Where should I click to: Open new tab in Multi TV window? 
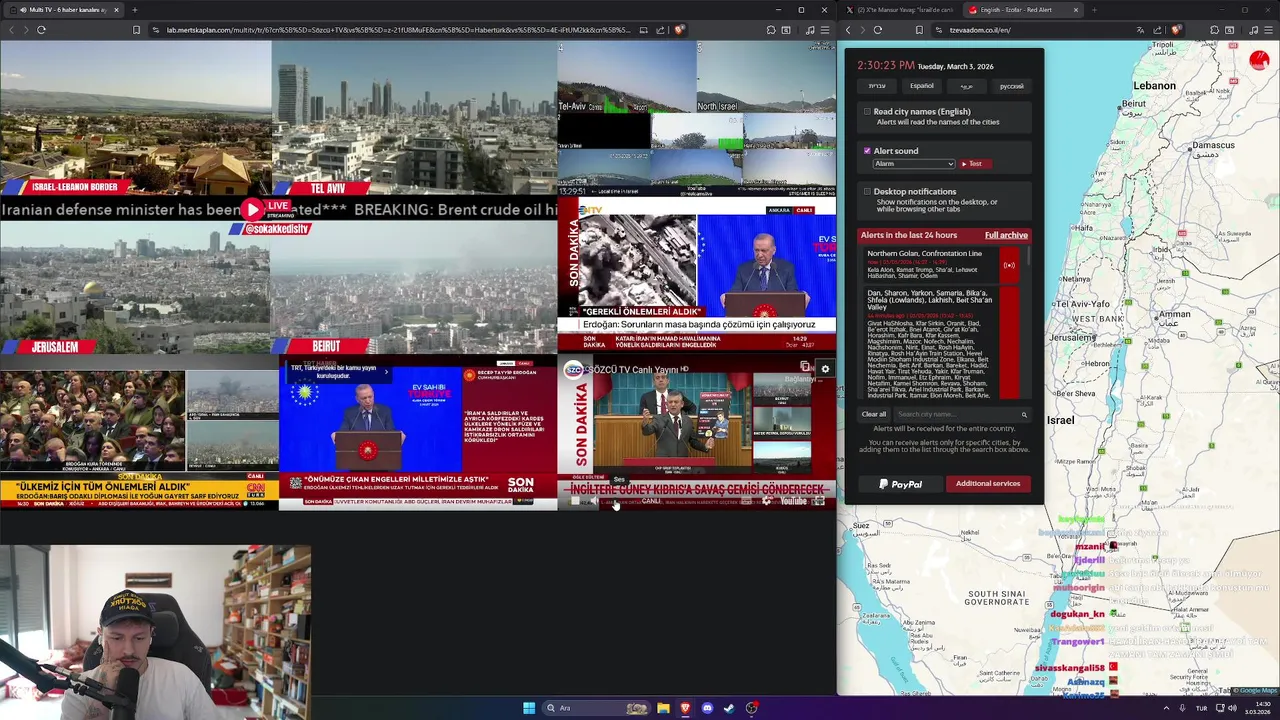tap(134, 10)
